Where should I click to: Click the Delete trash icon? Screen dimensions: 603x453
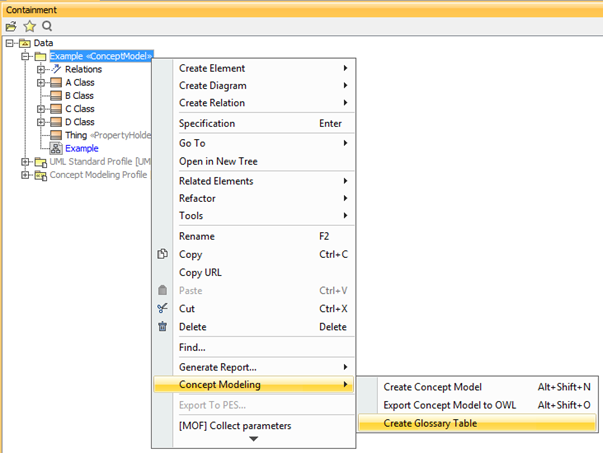coord(163,326)
